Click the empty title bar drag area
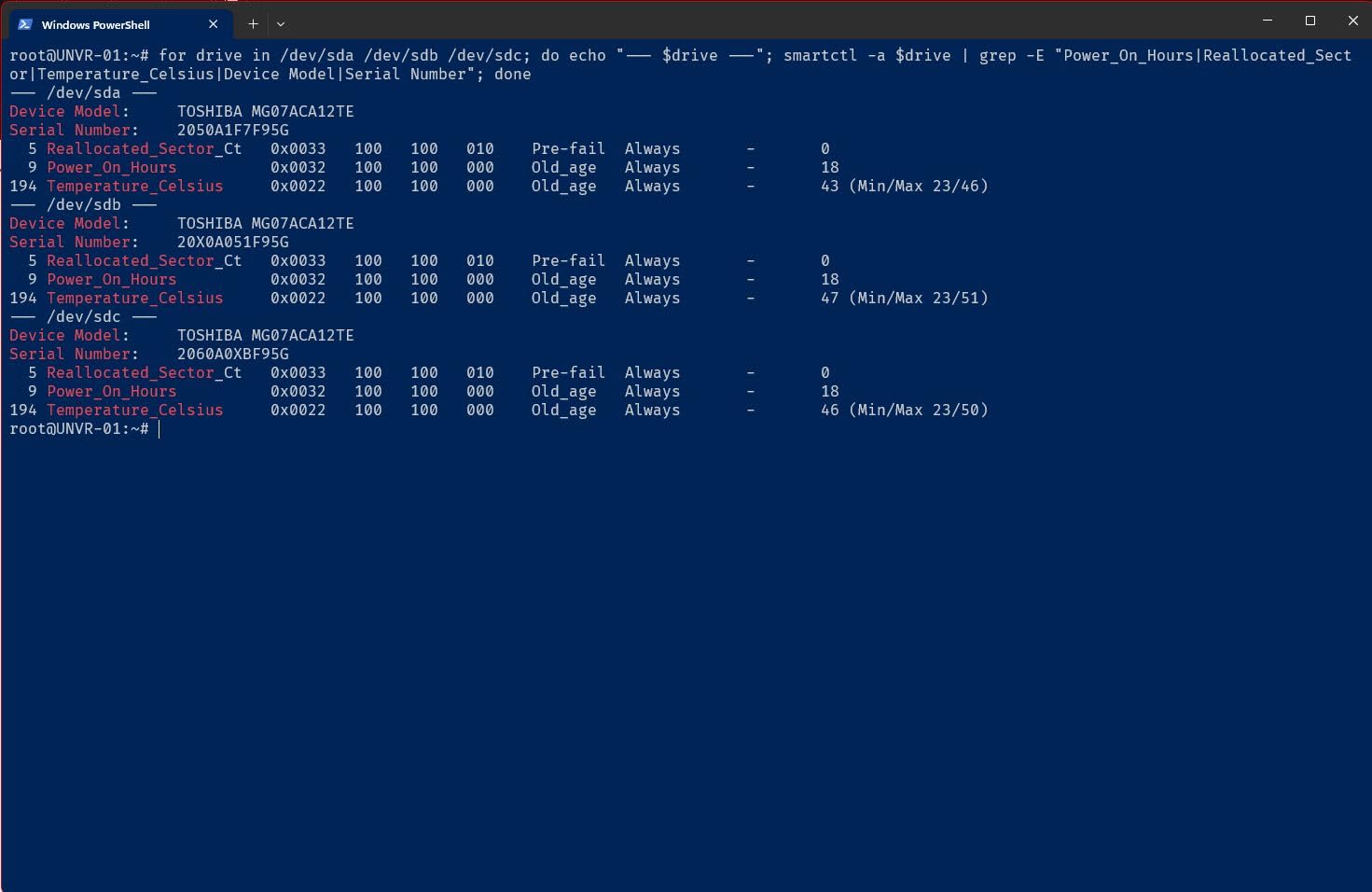 click(x=765, y=21)
